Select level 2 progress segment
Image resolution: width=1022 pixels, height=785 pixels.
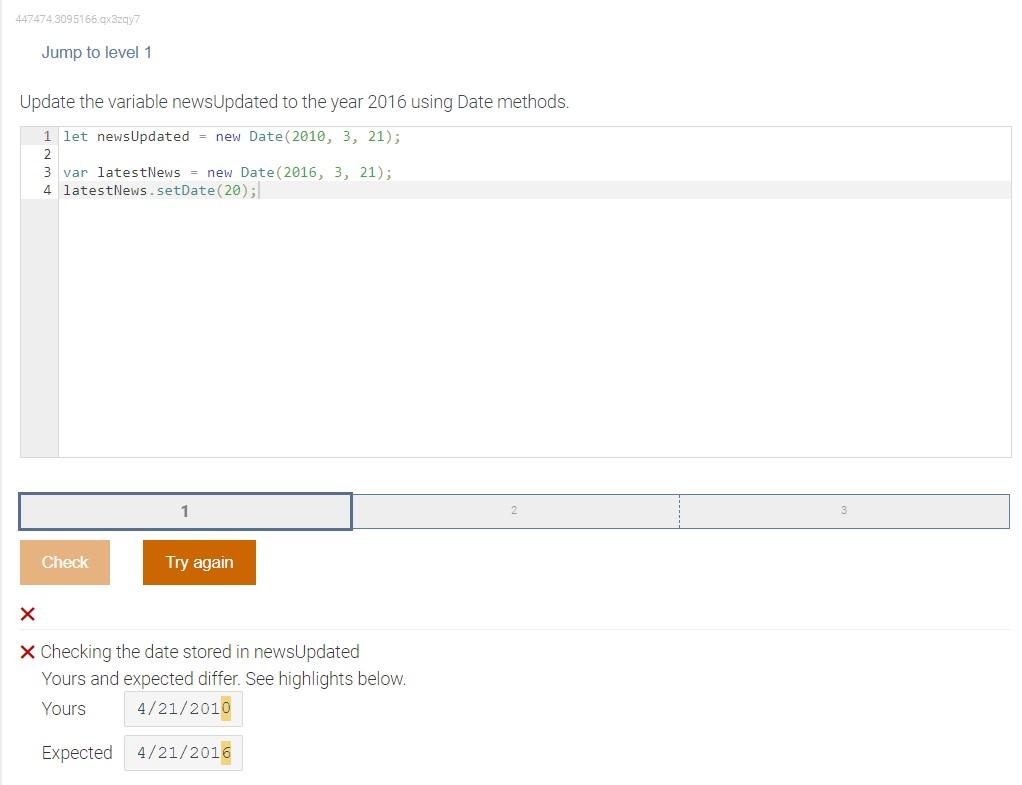pos(515,511)
